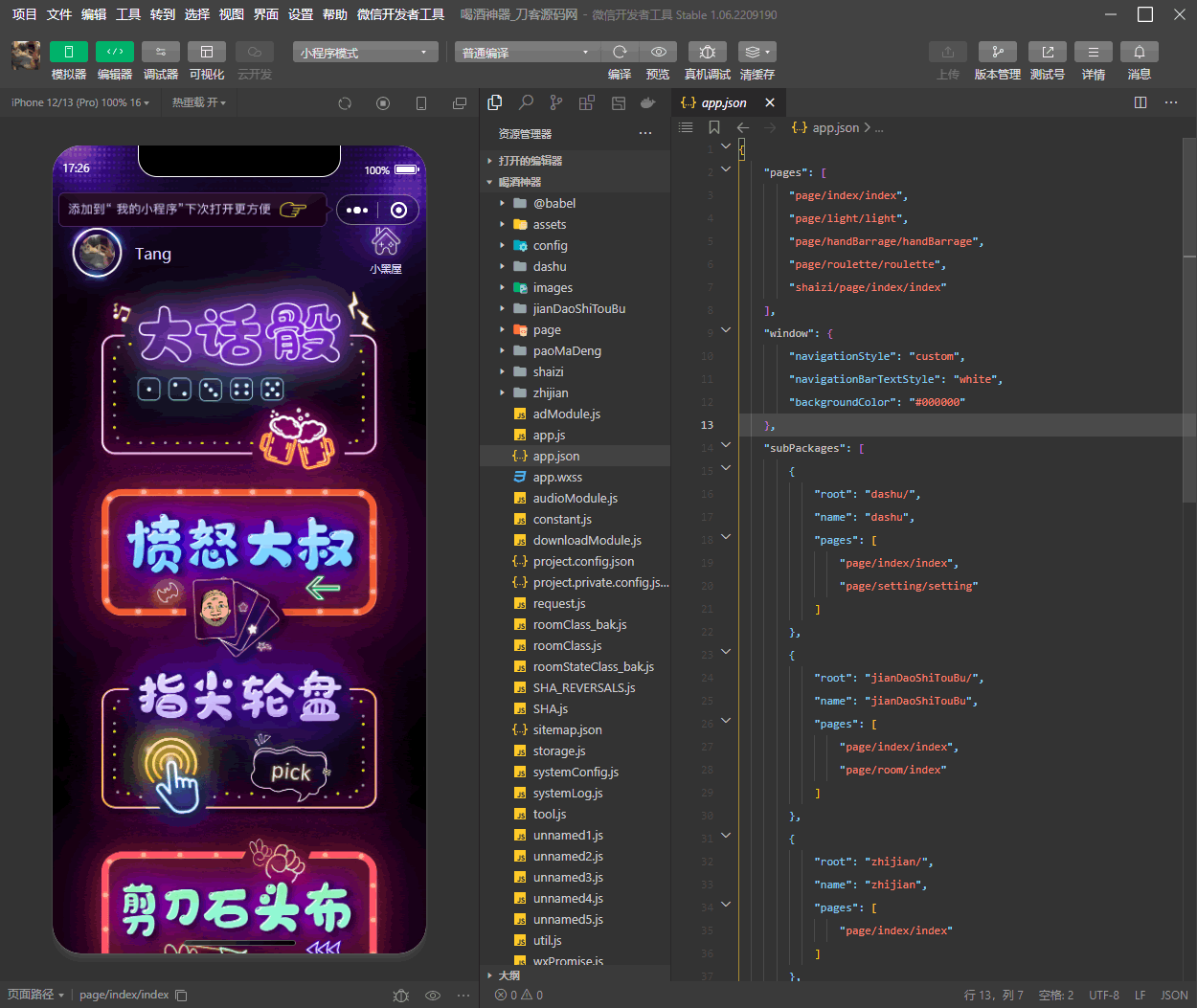The width and height of the screenshot is (1197, 1008).
Task: Open project.config.json in file tree
Action: pyautogui.click(x=583, y=561)
